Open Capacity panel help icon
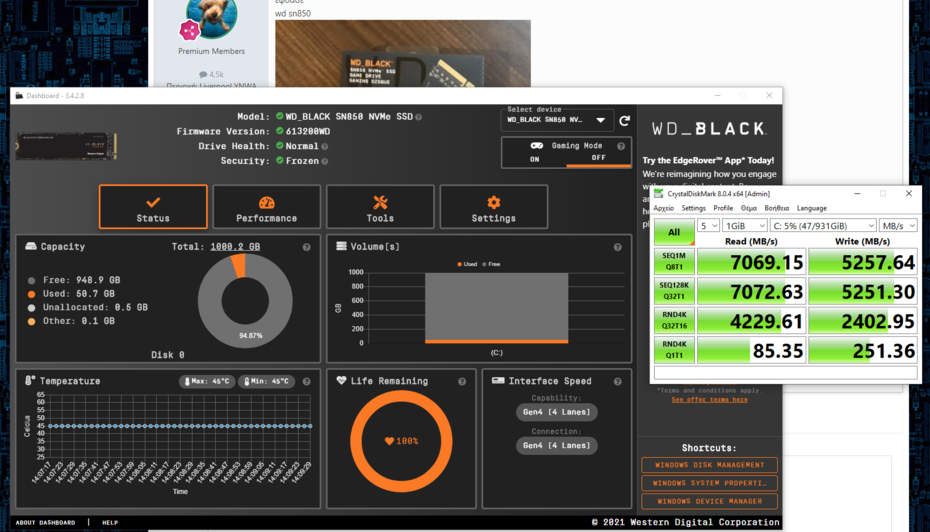The width and height of the screenshot is (930, 532). pos(307,247)
